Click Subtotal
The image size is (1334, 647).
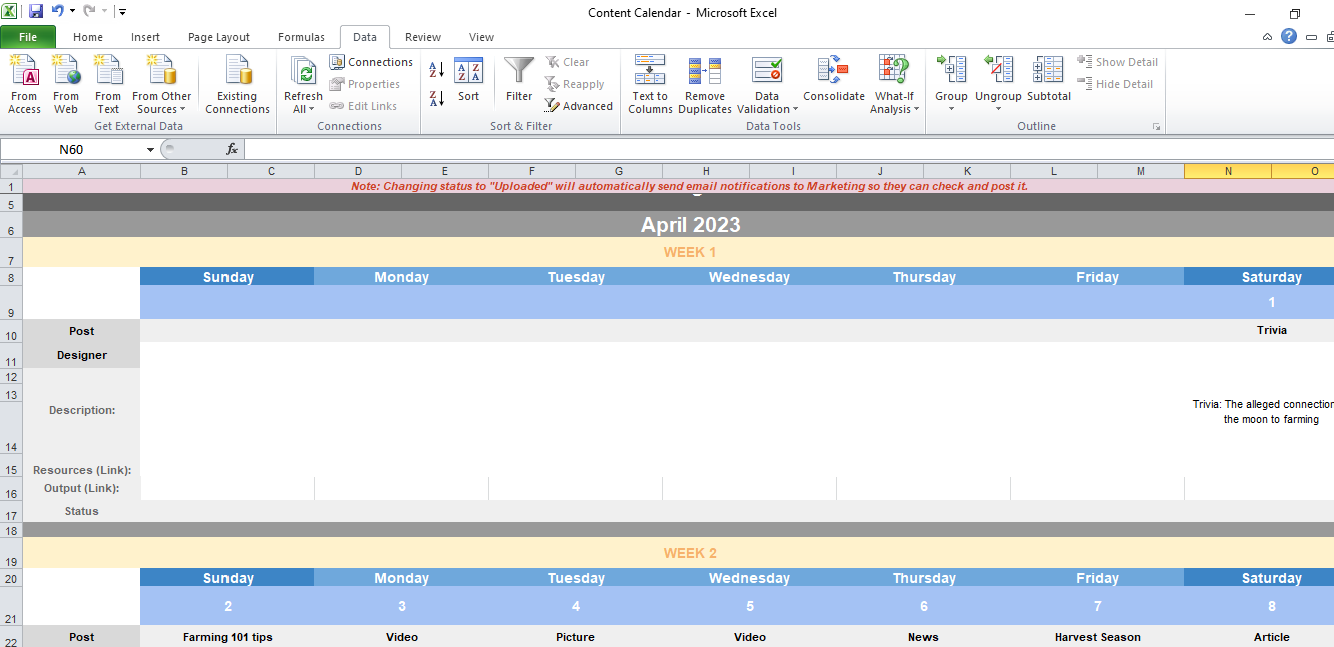tap(1048, 80)
